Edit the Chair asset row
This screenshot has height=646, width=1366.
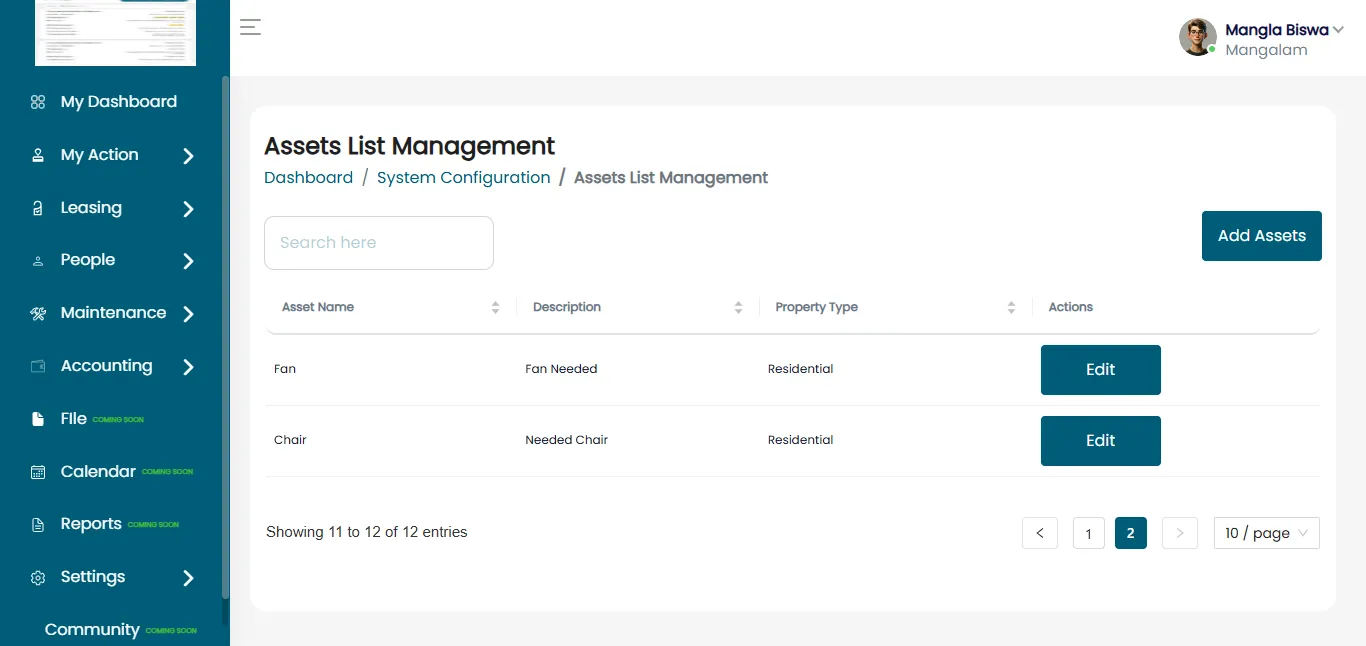pos(1101,441)
